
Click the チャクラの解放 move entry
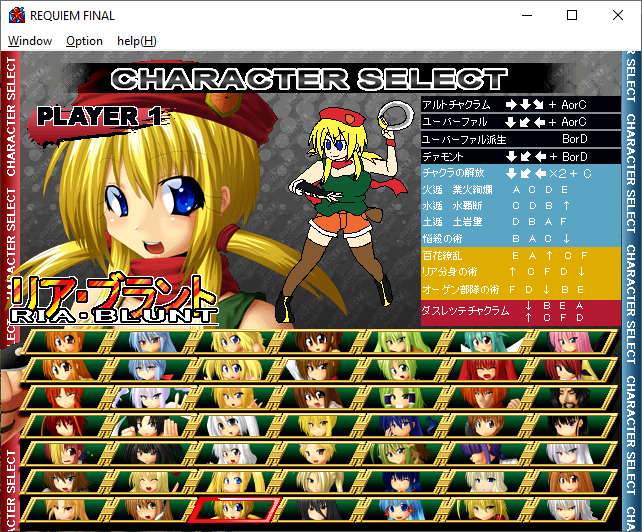click(x=521, y=173)
